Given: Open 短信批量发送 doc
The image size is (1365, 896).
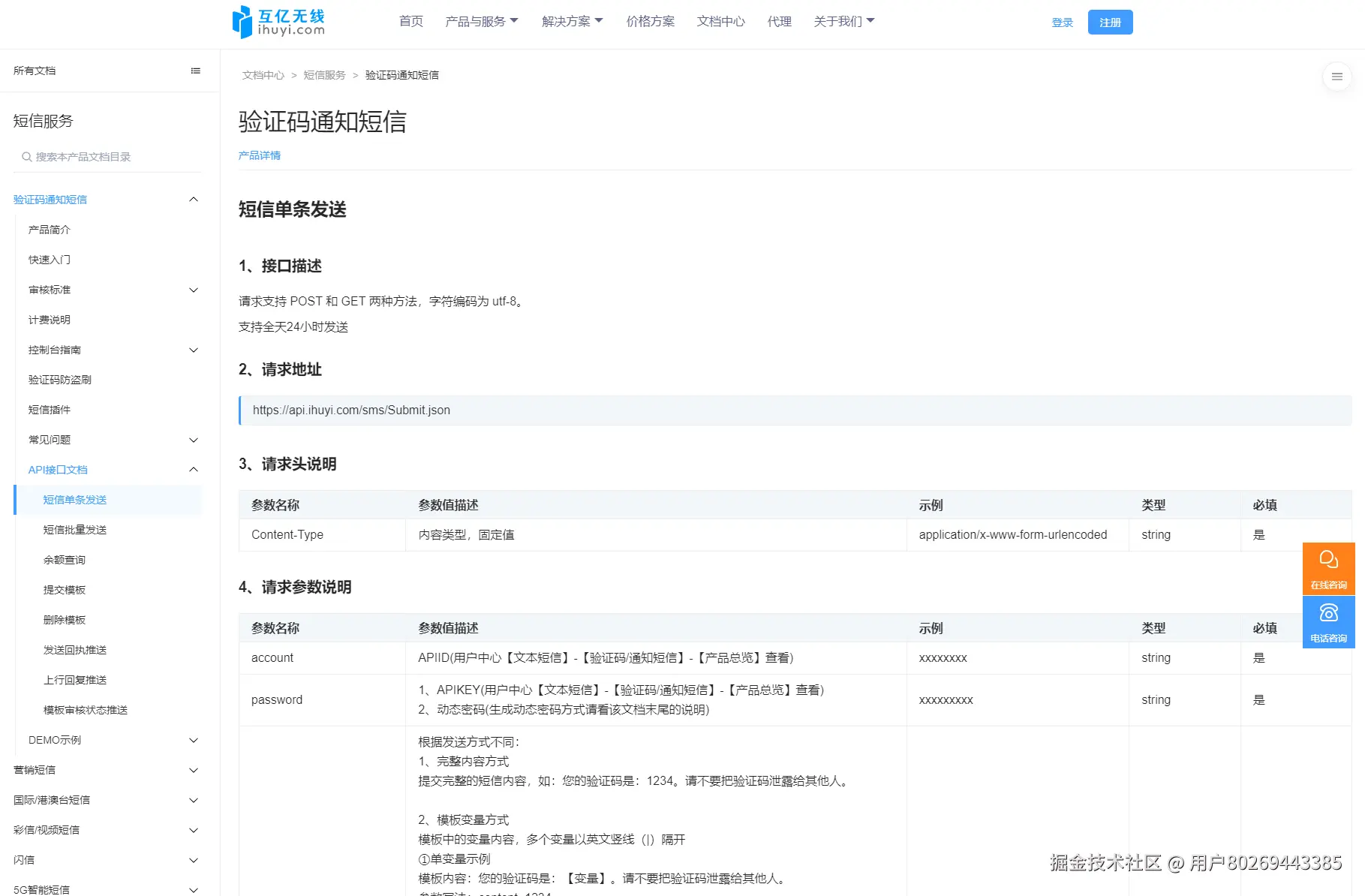Looking at the screenshot, I should click(x=75, y=530).
